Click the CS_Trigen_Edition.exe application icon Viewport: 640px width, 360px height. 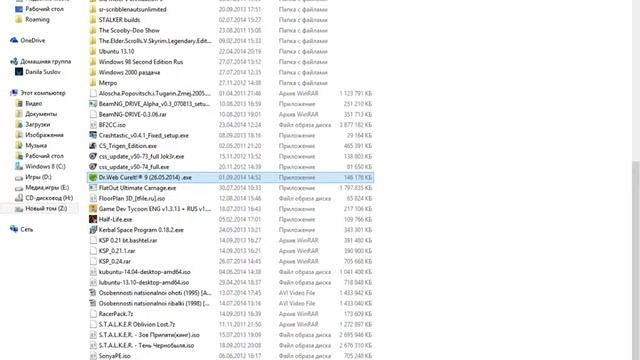[93, 146]
